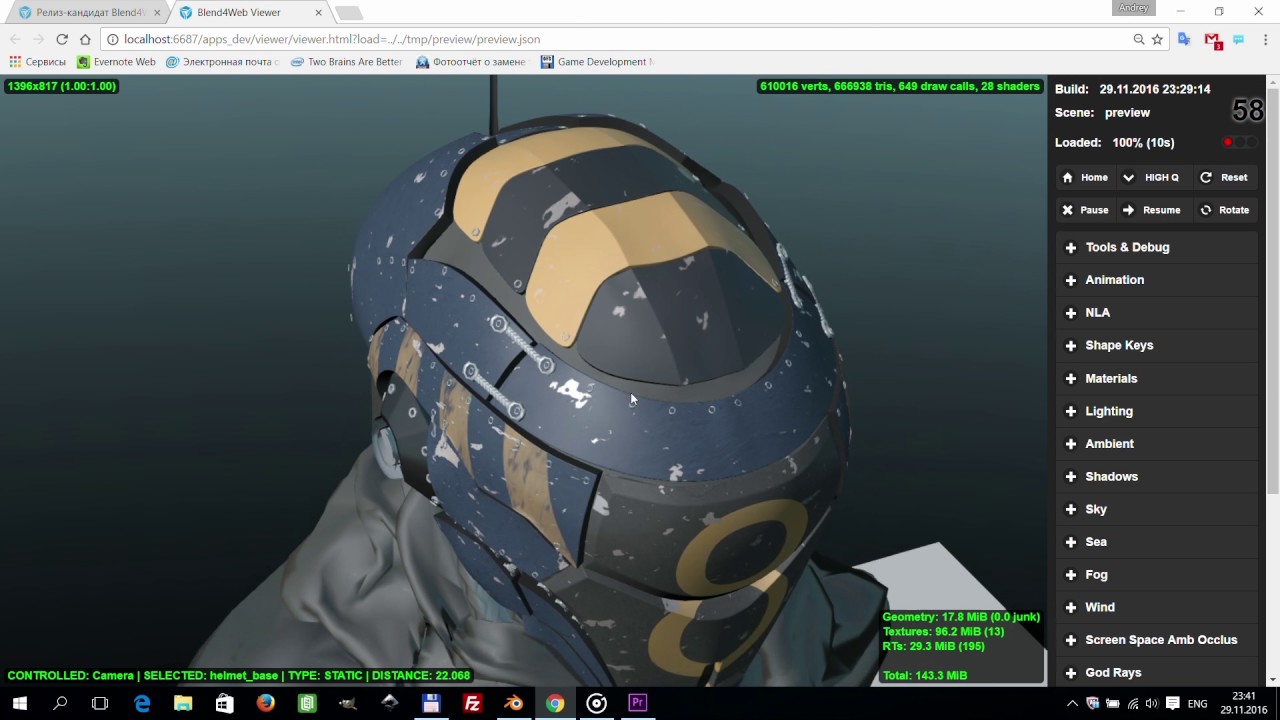Launch Firefox from the taskbar
Screen dimensions: 1280x720
[x=265, y=703]
